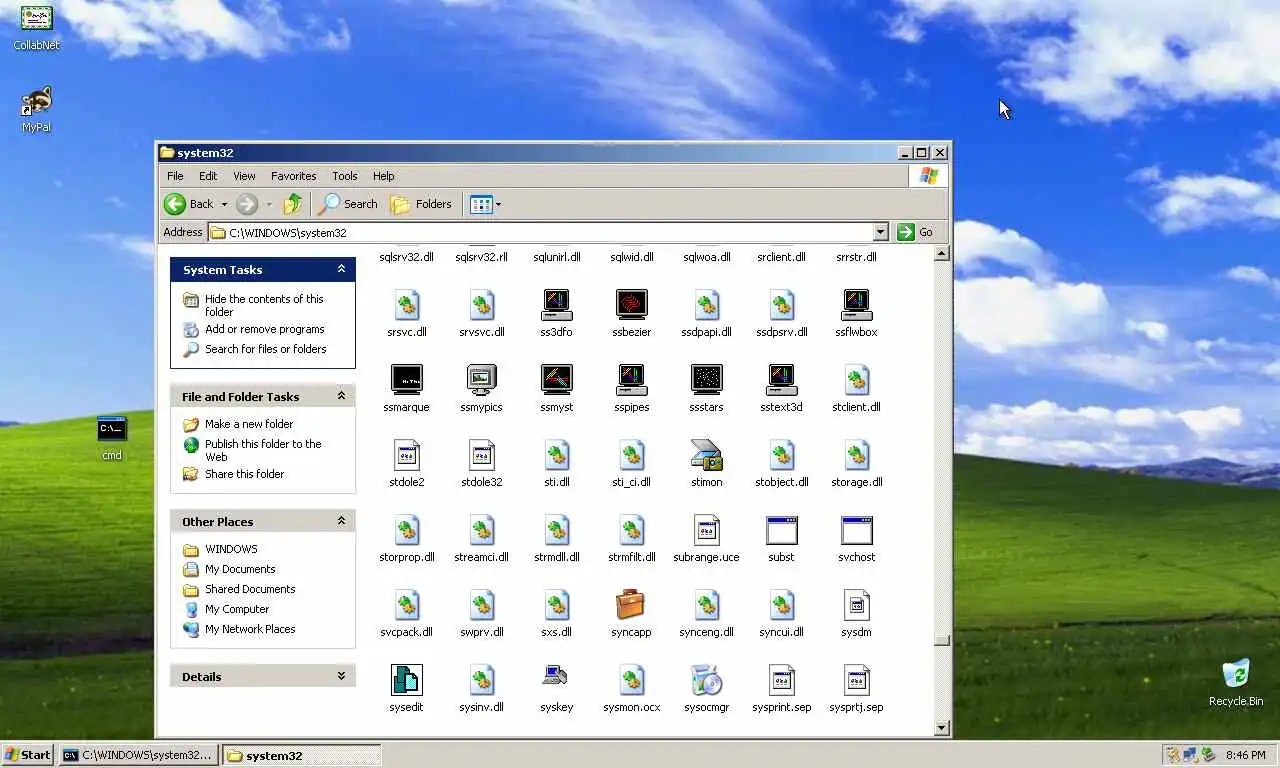Screen dimensions: 1280x768
Task: Click the scroll down arrow of file list
Action: (941, 728)
